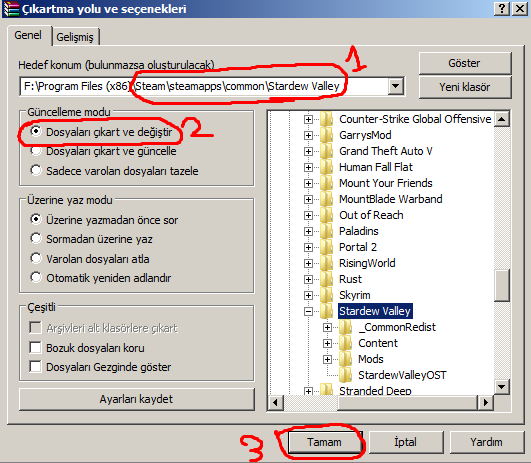Tick 'Dosyaları Gezginde göster' checkbox
Image resolution: width=531 pixels, height=463 pixels.
click(36, 366)
